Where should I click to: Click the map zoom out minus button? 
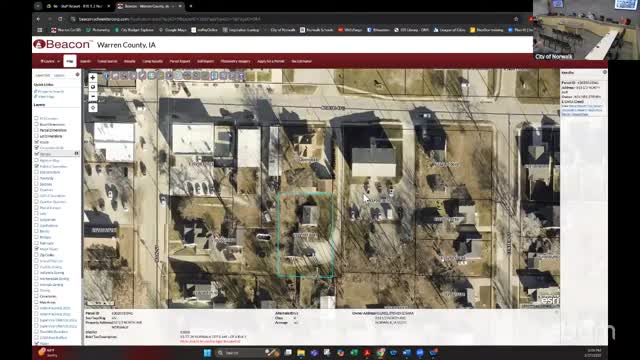[x=93, y=96]
